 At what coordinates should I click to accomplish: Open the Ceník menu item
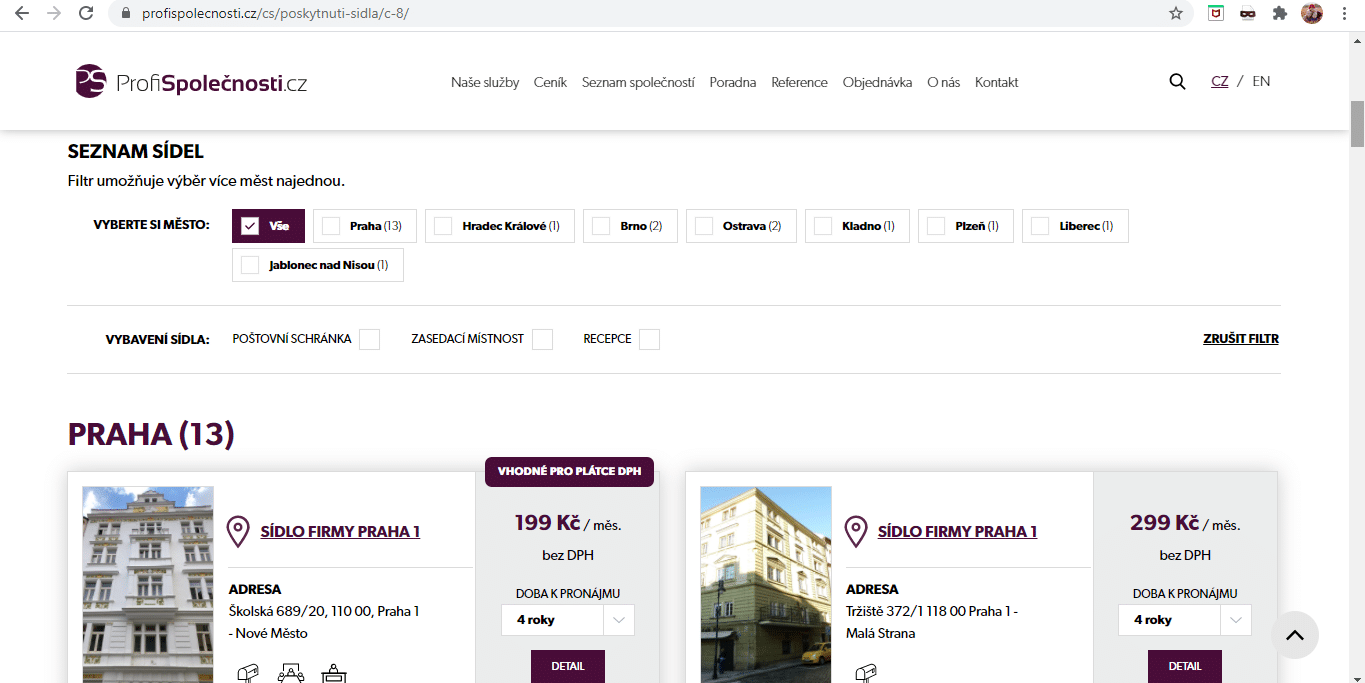click(x=550, y=82)
